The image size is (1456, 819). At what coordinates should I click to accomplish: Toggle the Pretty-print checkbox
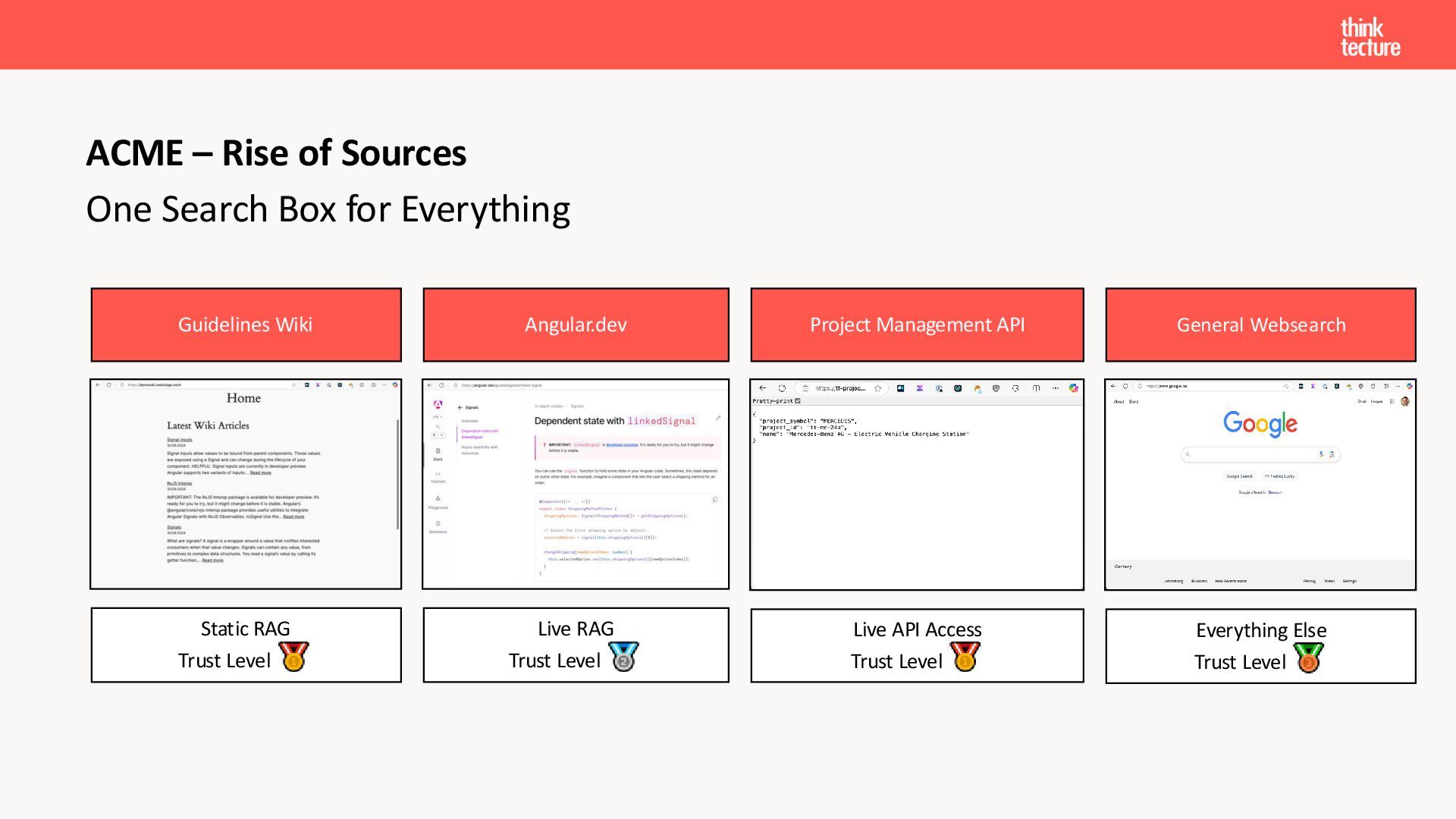[x=798, y=401]
